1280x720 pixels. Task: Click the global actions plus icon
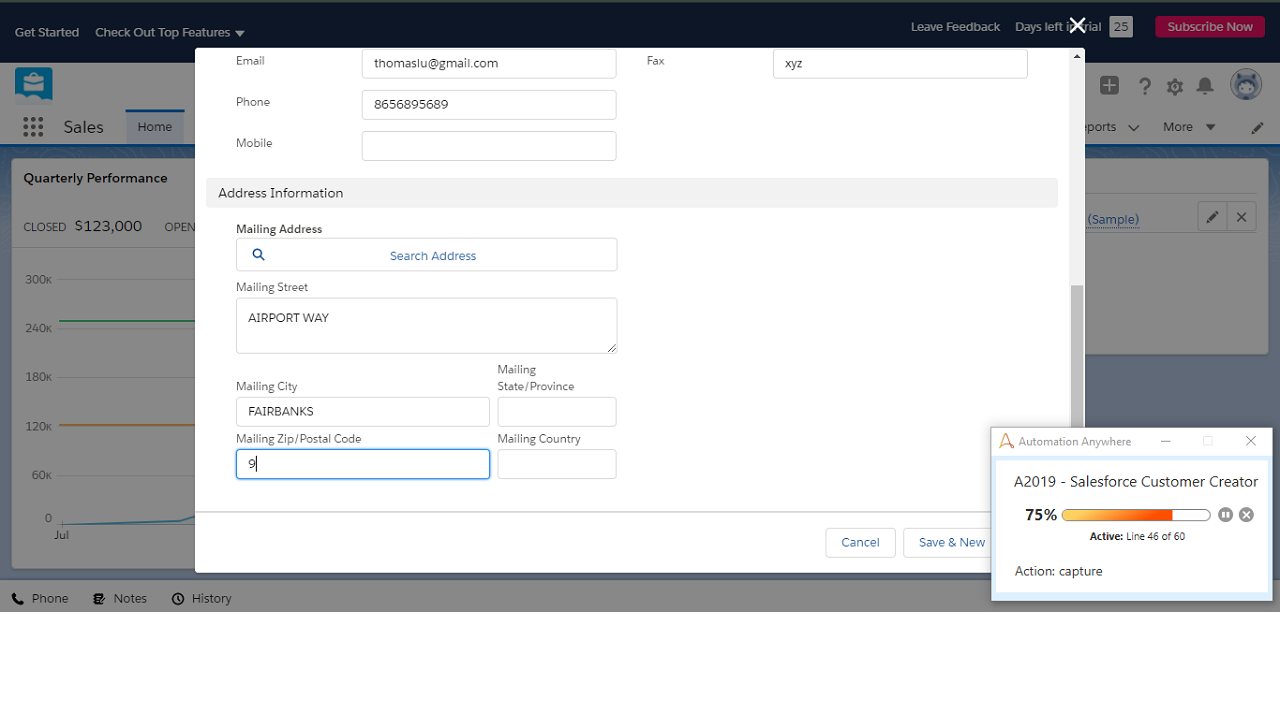(1109, 86)
